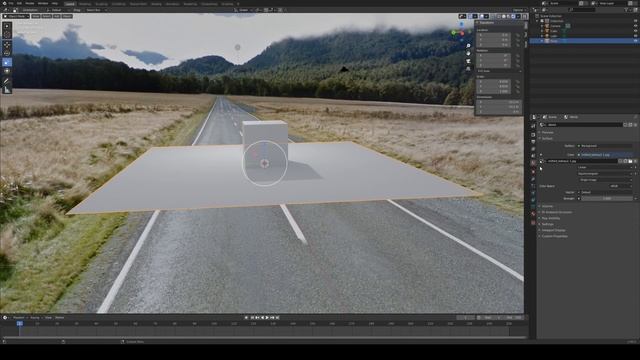Screen dimensions: 640x360
Task: Select the Rotate tool
Action: (x=7, y=53)
